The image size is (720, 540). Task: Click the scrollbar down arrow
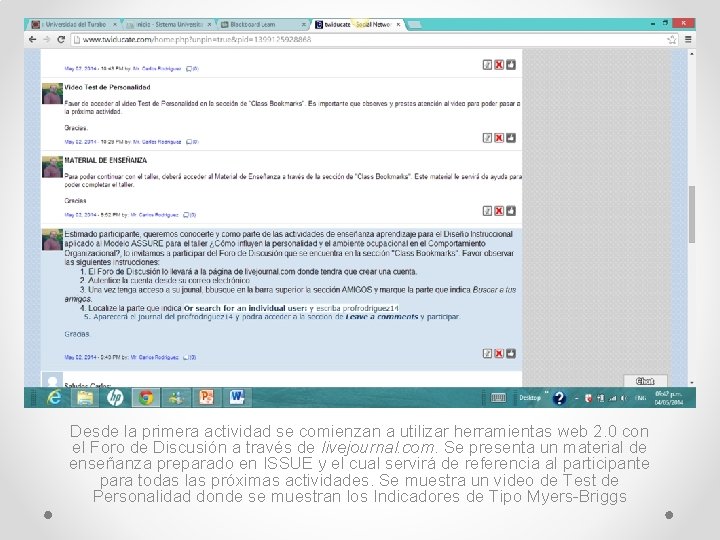click(692, 382)
